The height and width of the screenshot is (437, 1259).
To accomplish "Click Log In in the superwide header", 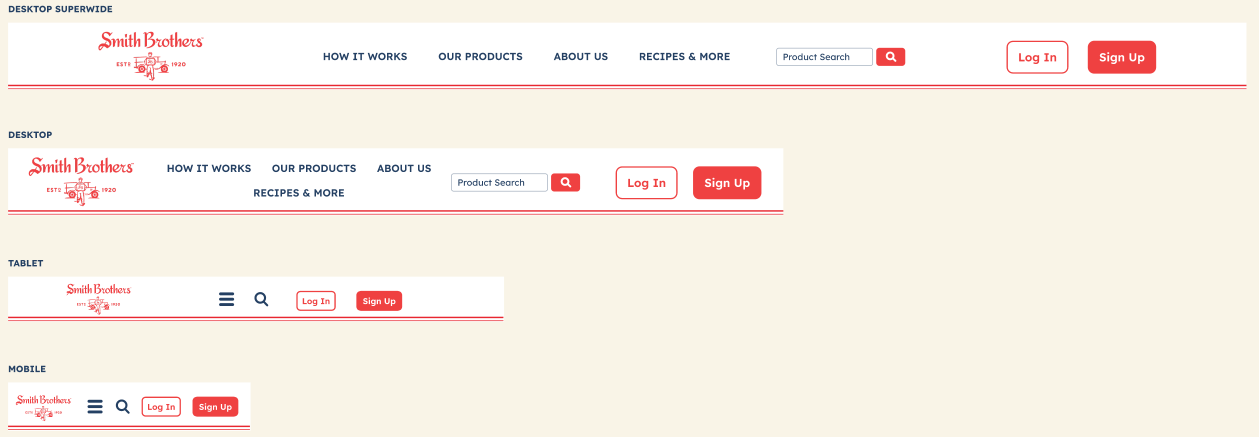I will point(1037,57).
